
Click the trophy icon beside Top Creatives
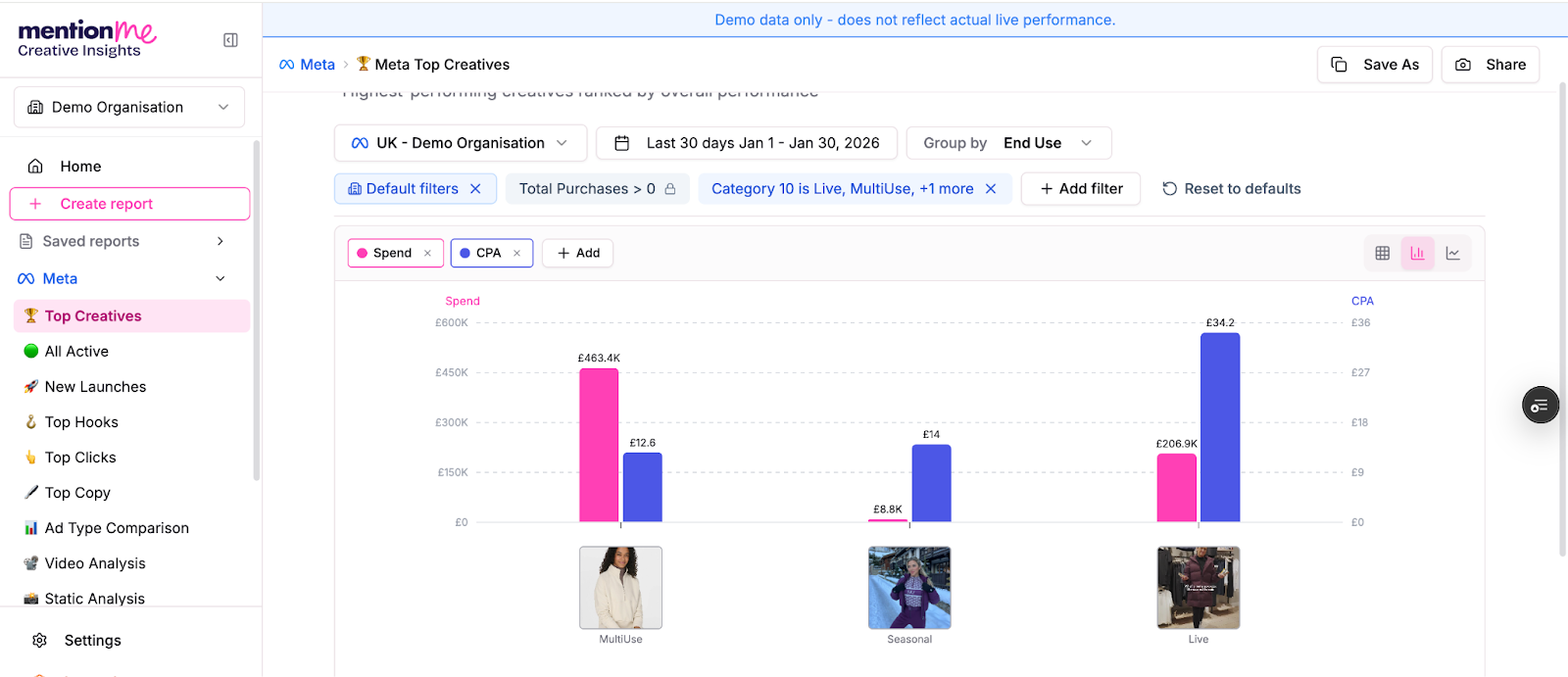[x=30, y=315]
